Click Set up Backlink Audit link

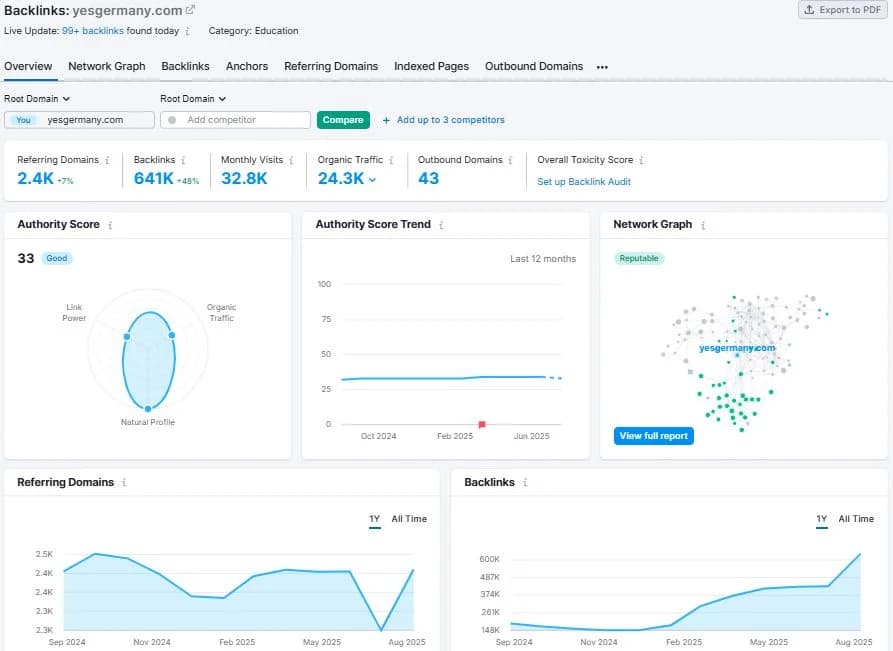(584, 182)
